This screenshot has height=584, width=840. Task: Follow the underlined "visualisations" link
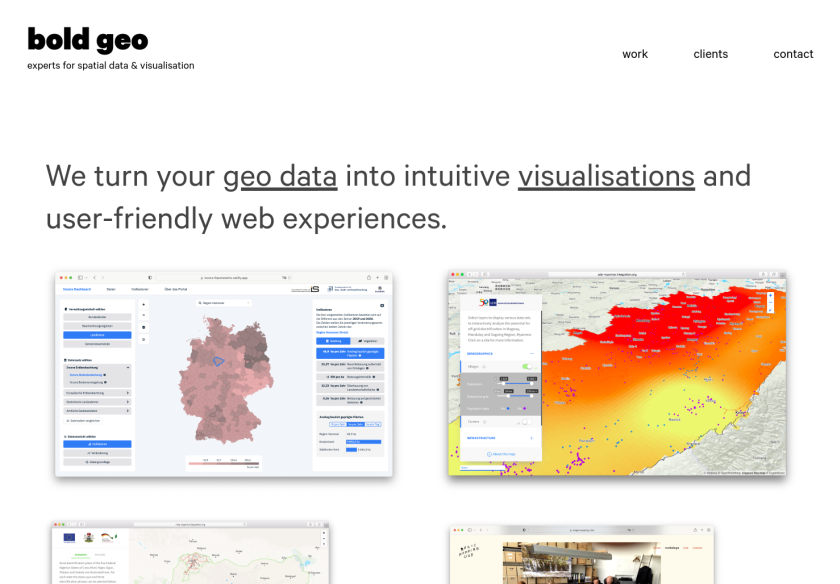click(606, 176)
